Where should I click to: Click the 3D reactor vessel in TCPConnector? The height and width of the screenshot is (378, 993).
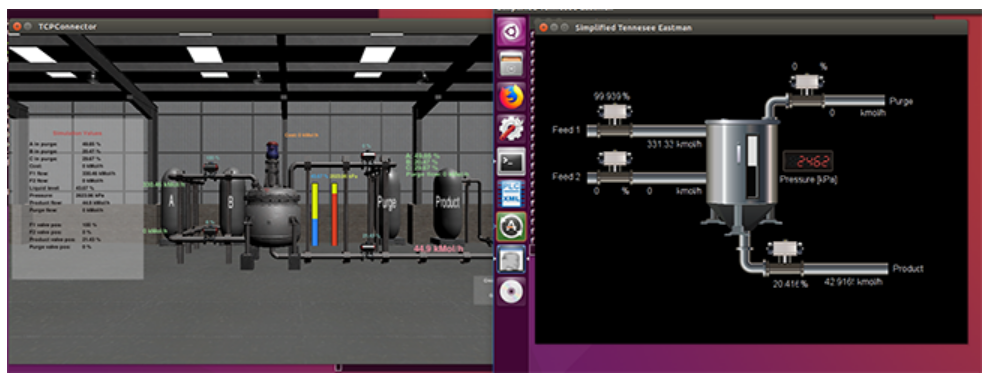click(273, 217)
